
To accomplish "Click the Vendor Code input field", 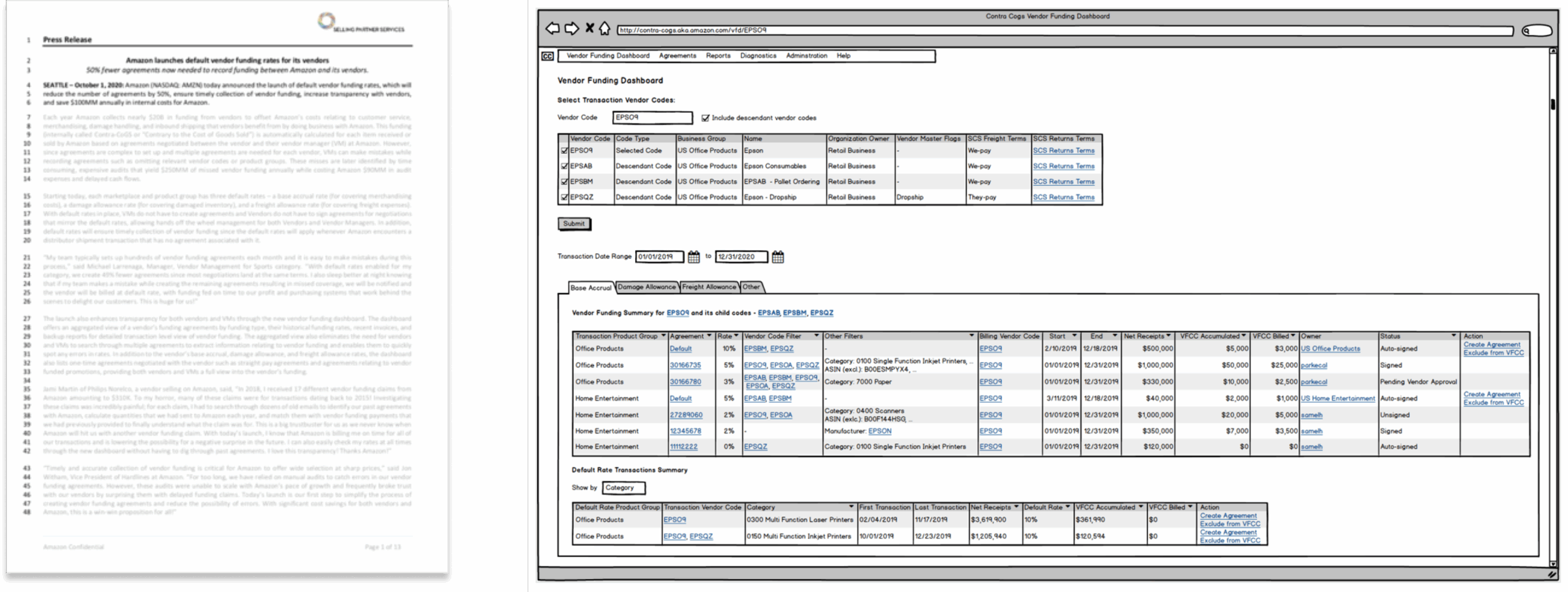I will click(x=652, y=118).
